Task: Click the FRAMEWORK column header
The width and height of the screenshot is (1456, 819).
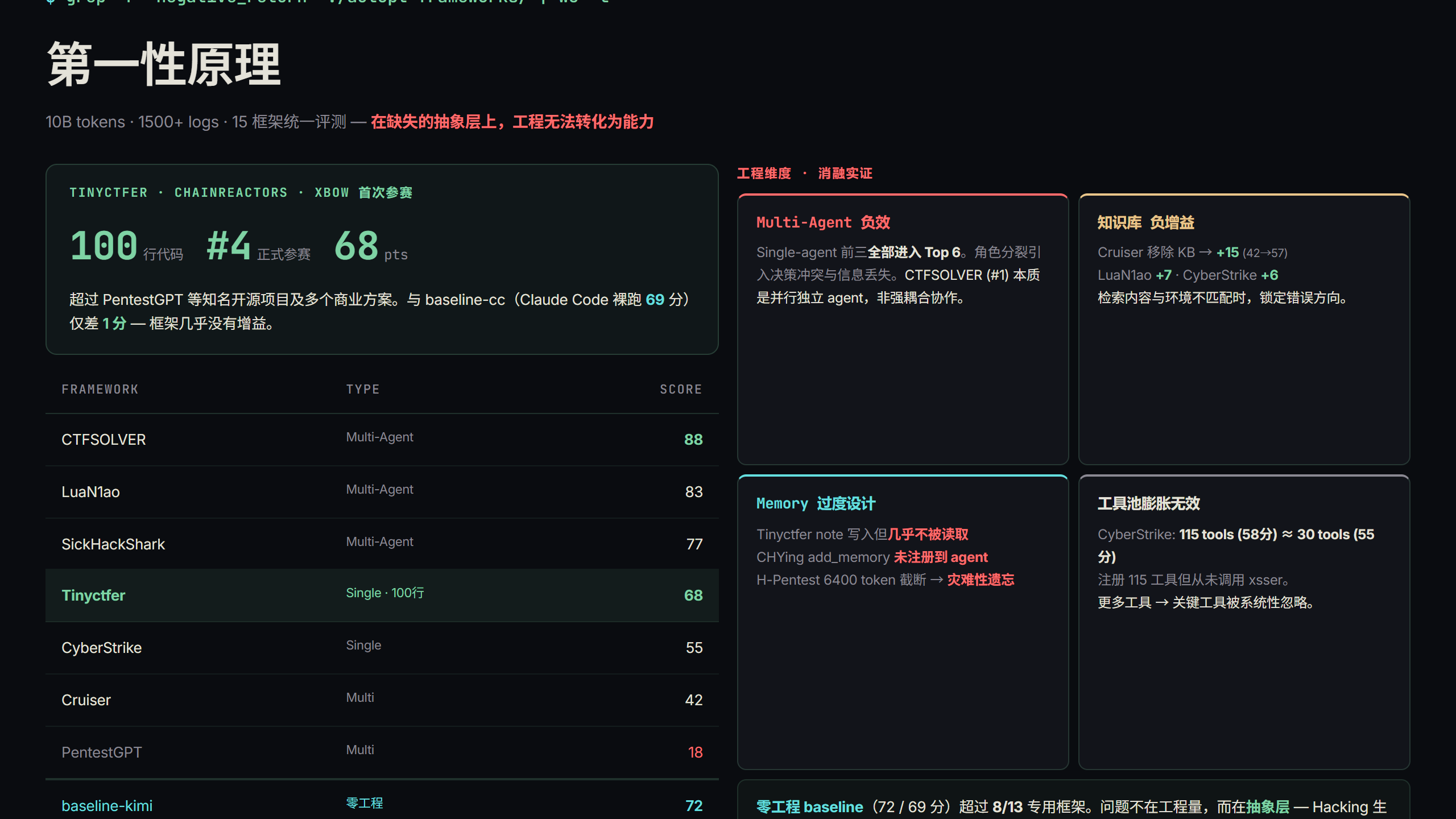Action: pyautogui.click(x=100, y=390)
